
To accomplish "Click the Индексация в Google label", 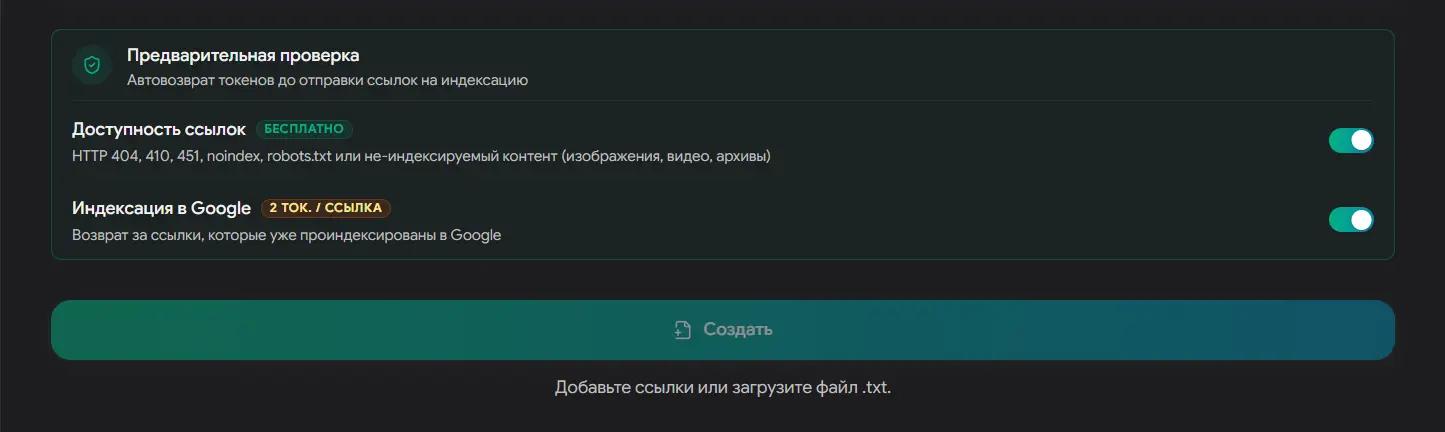I will (x=161, y=208).
